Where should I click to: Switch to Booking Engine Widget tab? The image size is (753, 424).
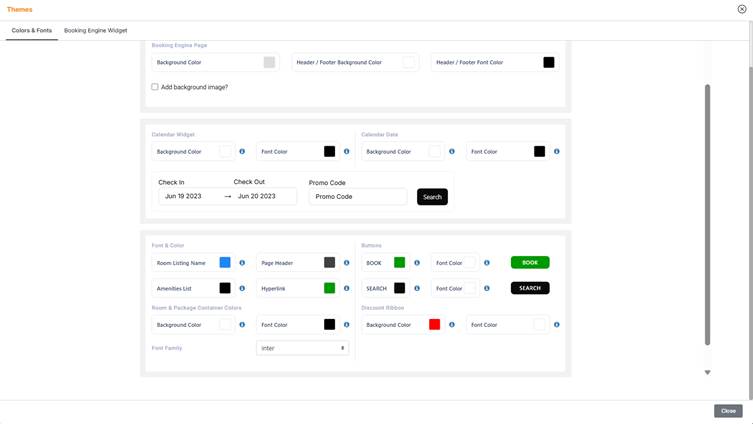point(95,31)
